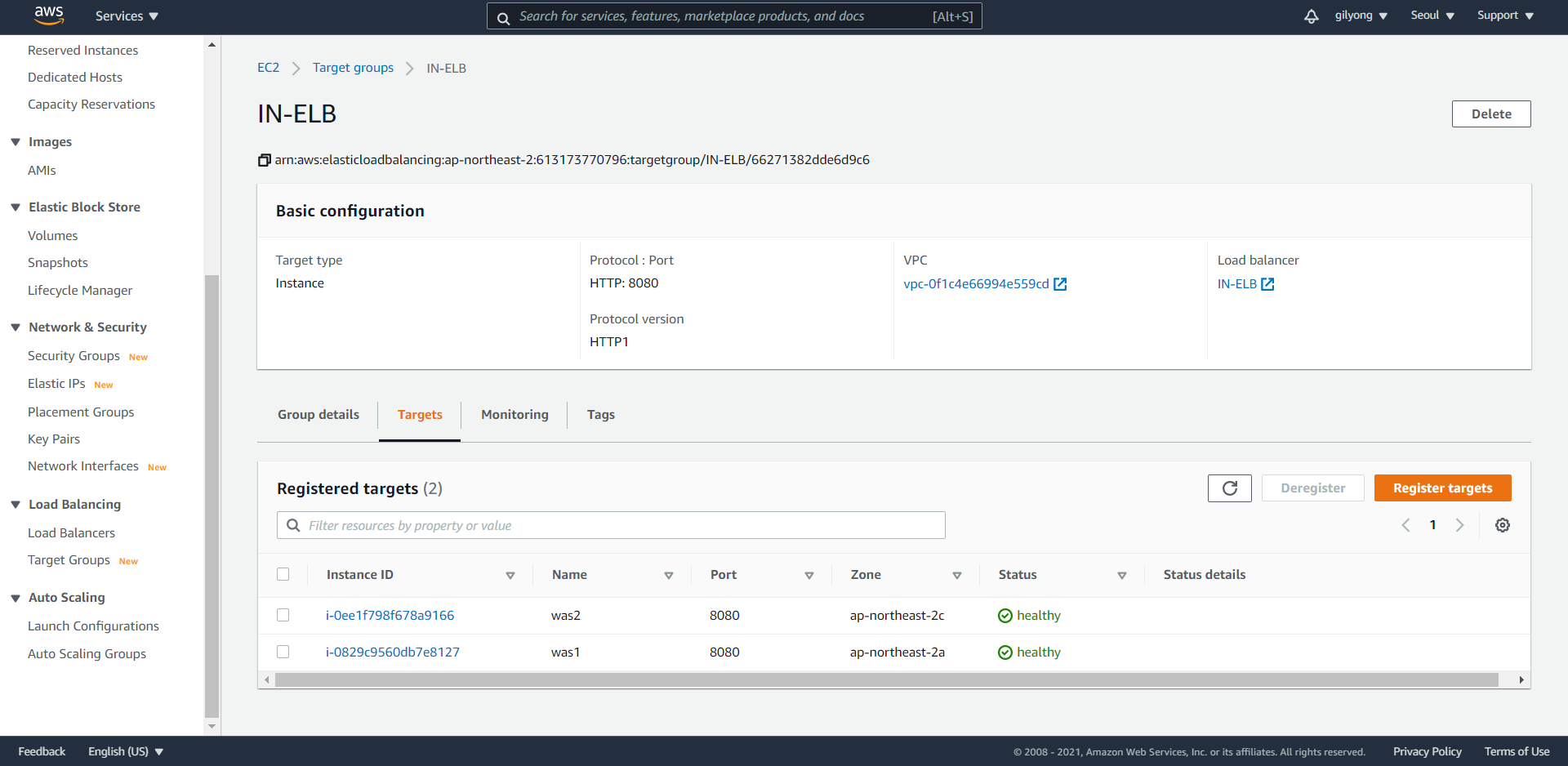Click healthy status icon for was2
The width and height of the screenshot is (1568, 766).
coord(1005,616)
